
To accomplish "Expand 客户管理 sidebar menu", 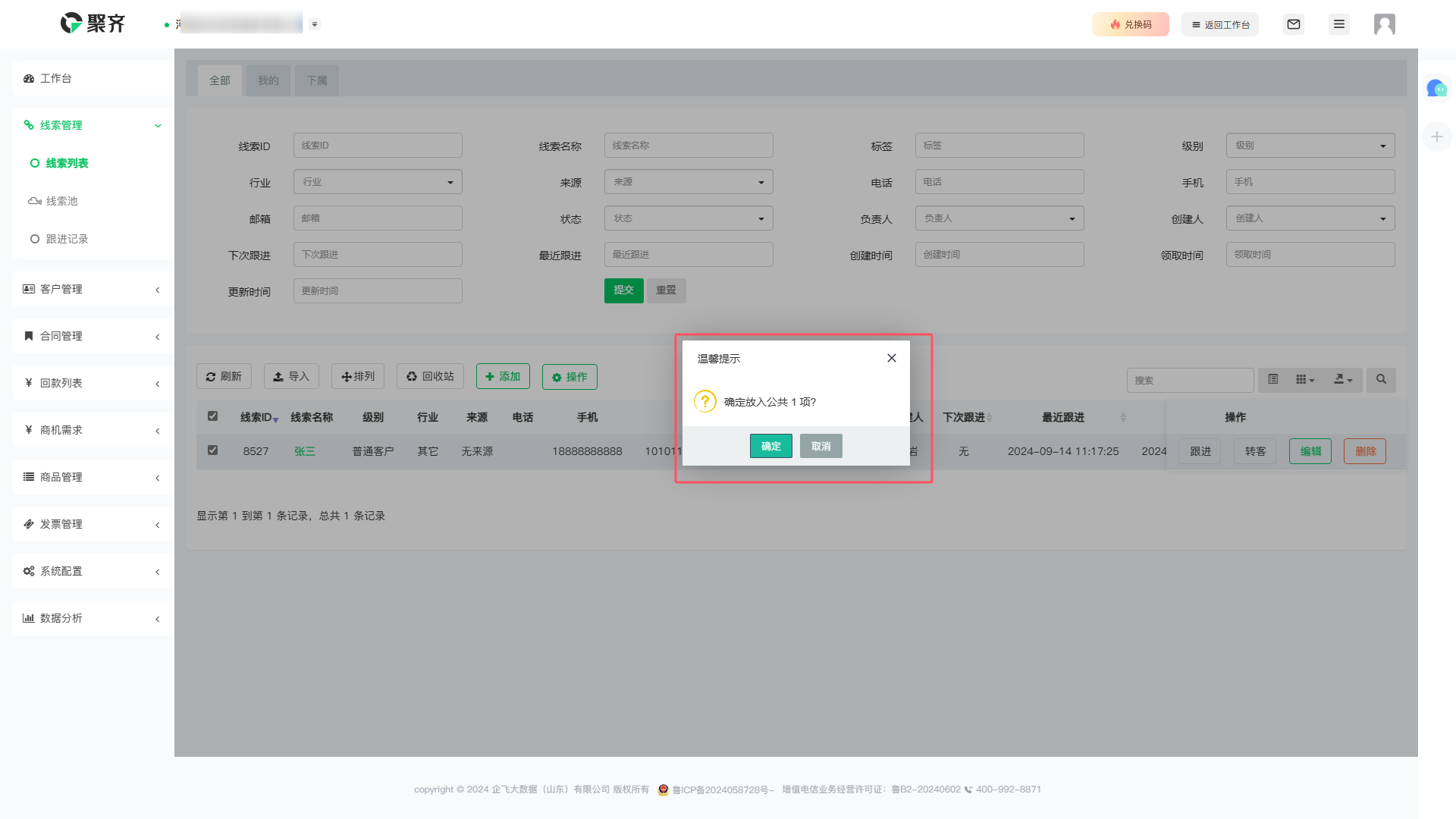I will [93, 289].
